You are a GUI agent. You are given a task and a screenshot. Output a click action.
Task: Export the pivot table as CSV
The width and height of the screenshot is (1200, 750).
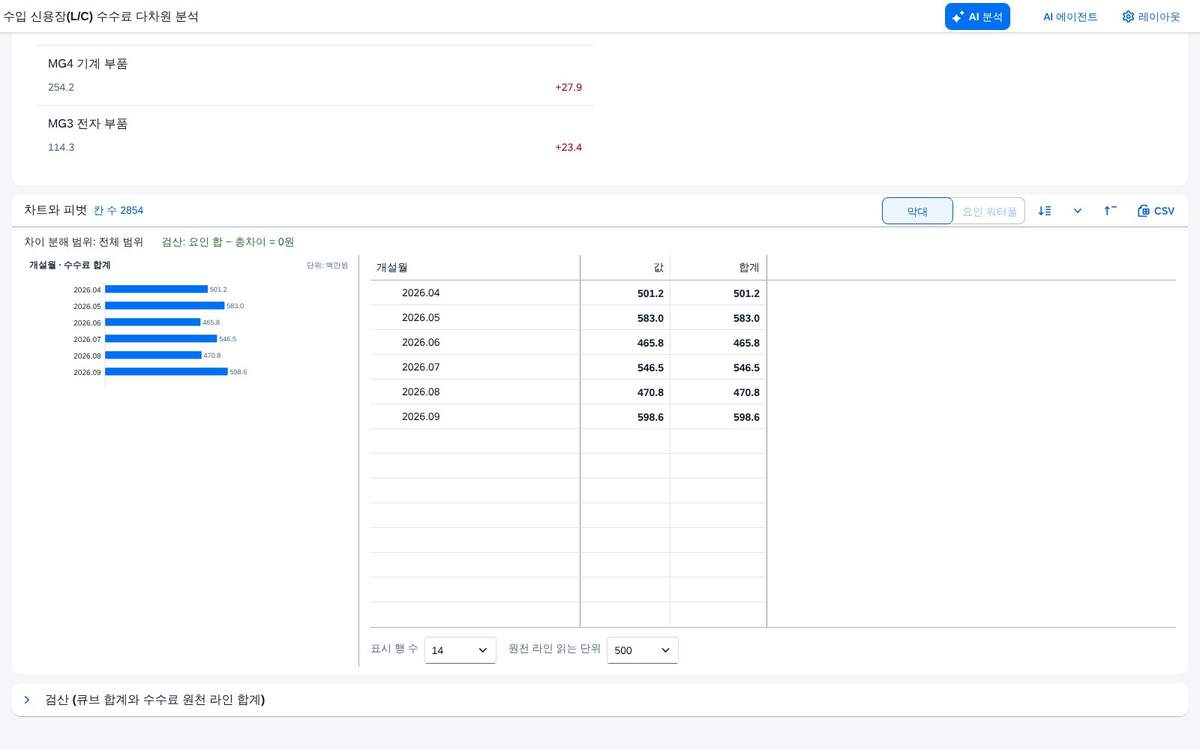click(x=1156, y=211)
